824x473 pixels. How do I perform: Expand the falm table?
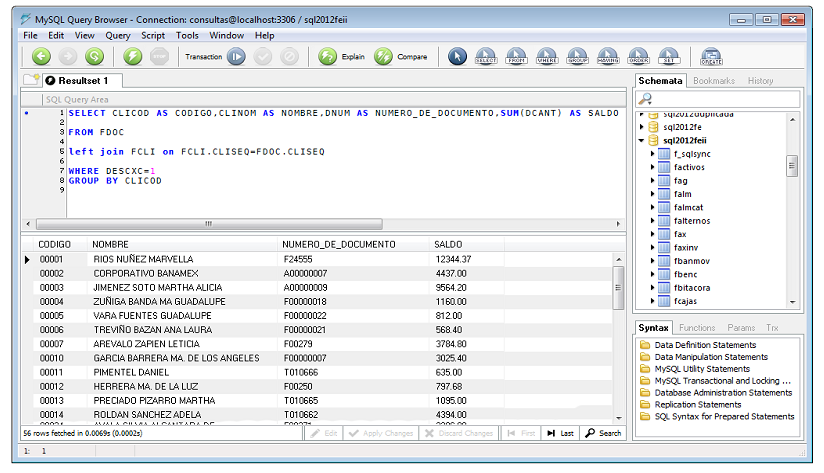(x=653, y=194)
